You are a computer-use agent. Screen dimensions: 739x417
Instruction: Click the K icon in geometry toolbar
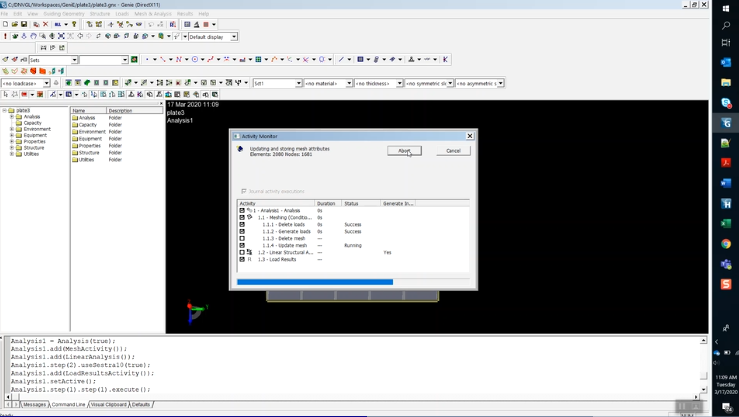pos(445,59)
